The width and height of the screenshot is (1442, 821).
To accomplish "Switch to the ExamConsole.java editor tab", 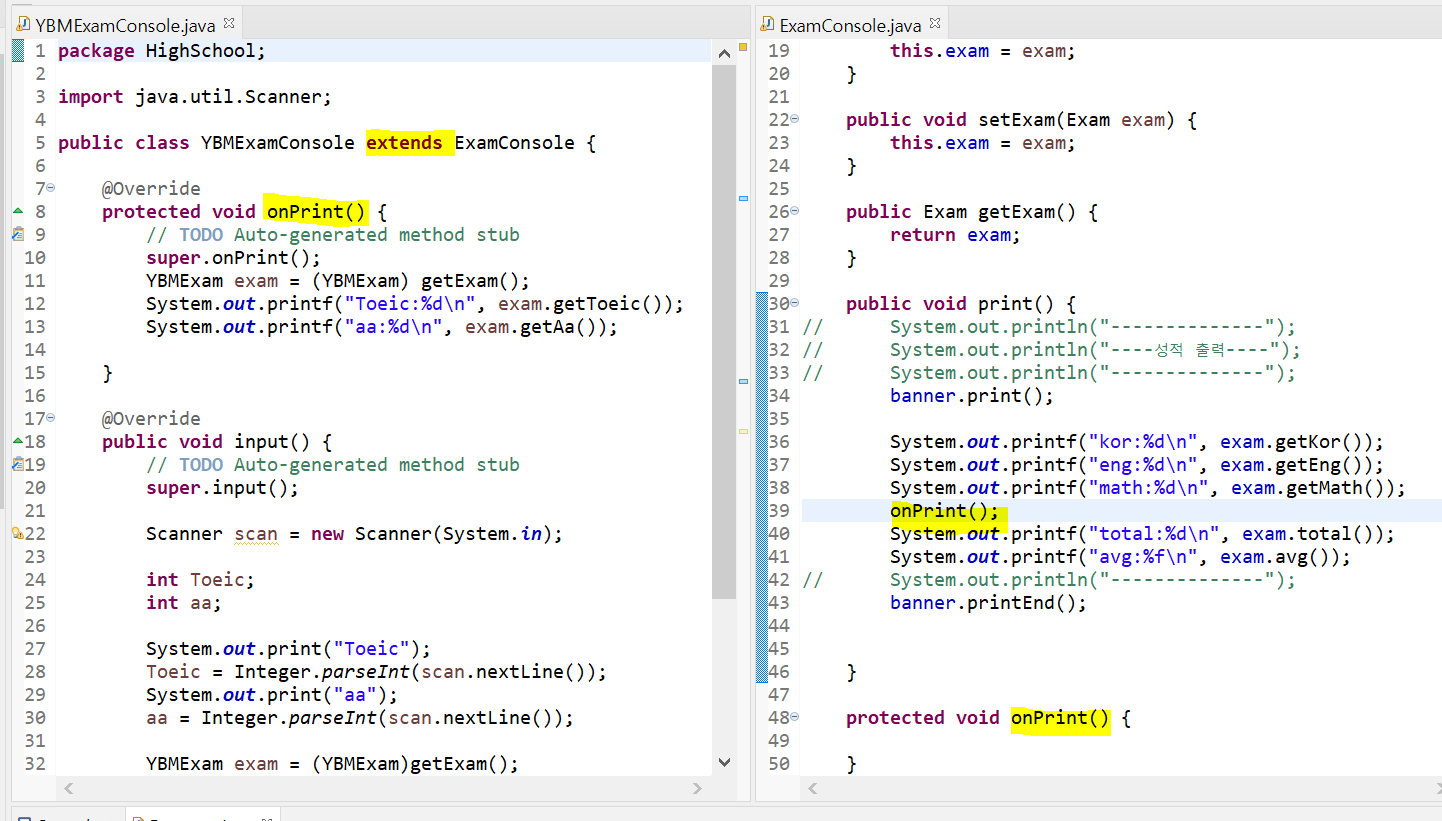I will pyautogui.click(x=850, y=24).
